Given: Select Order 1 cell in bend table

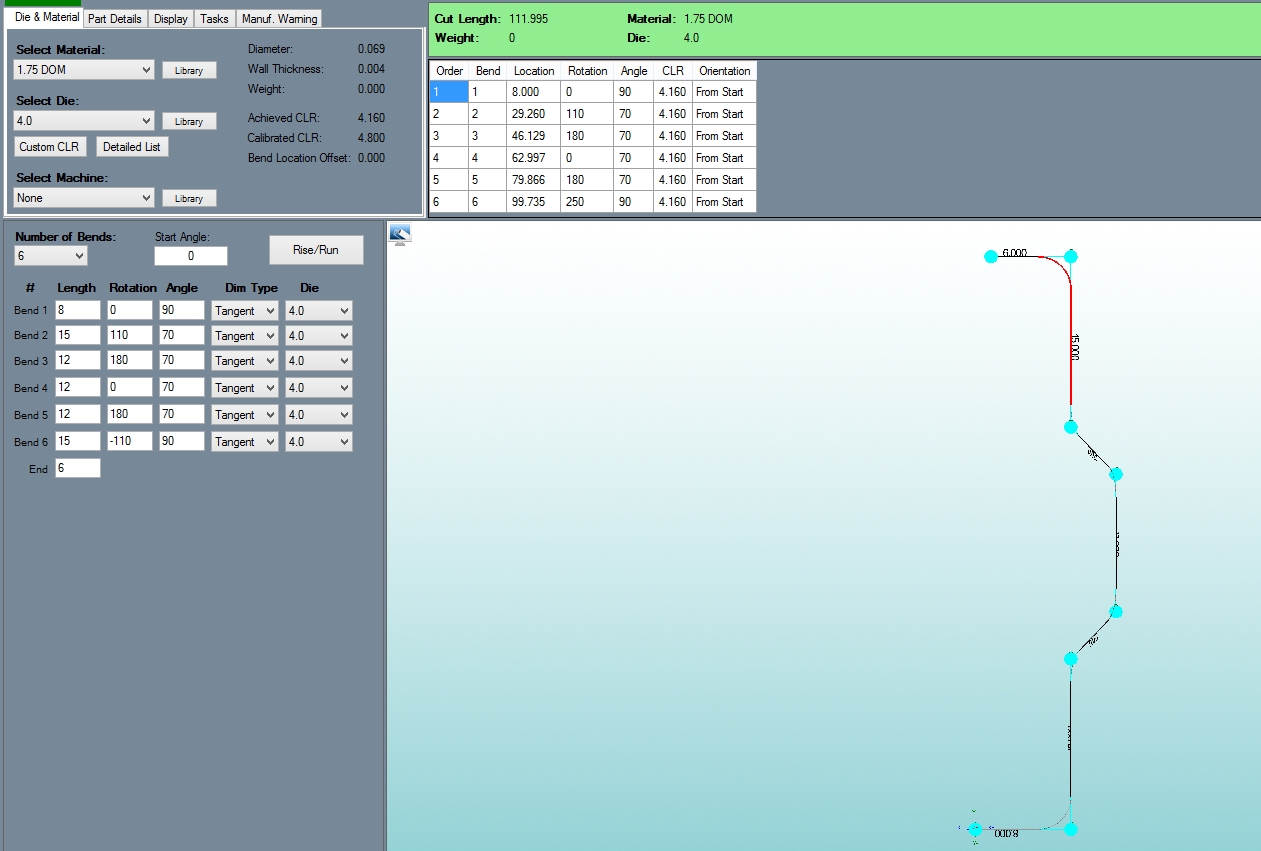Looking at the screenshot, I should tap(449, 92).
